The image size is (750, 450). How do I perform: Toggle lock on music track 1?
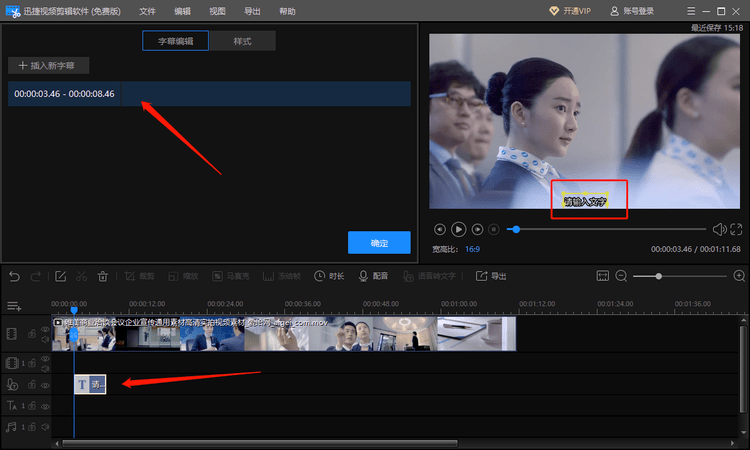tap(32, 427)
